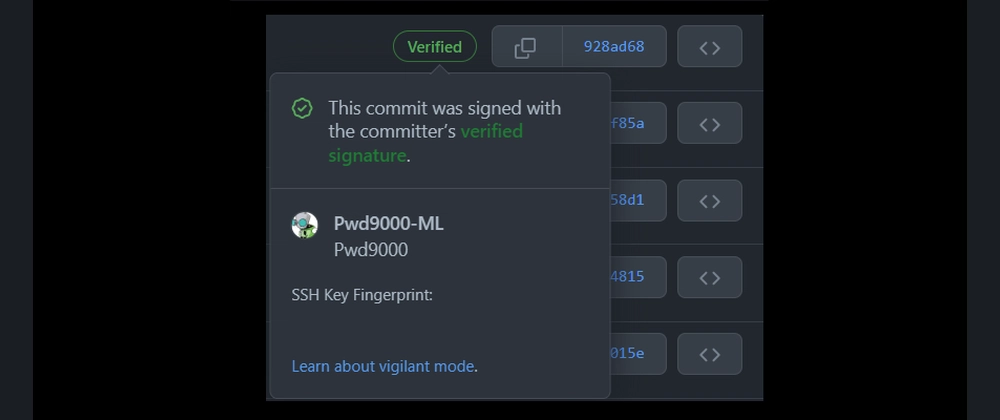This screenshot has width=1000, height=420.
Task: Click the "This commit was signed" message
Action: coord(444,108)
